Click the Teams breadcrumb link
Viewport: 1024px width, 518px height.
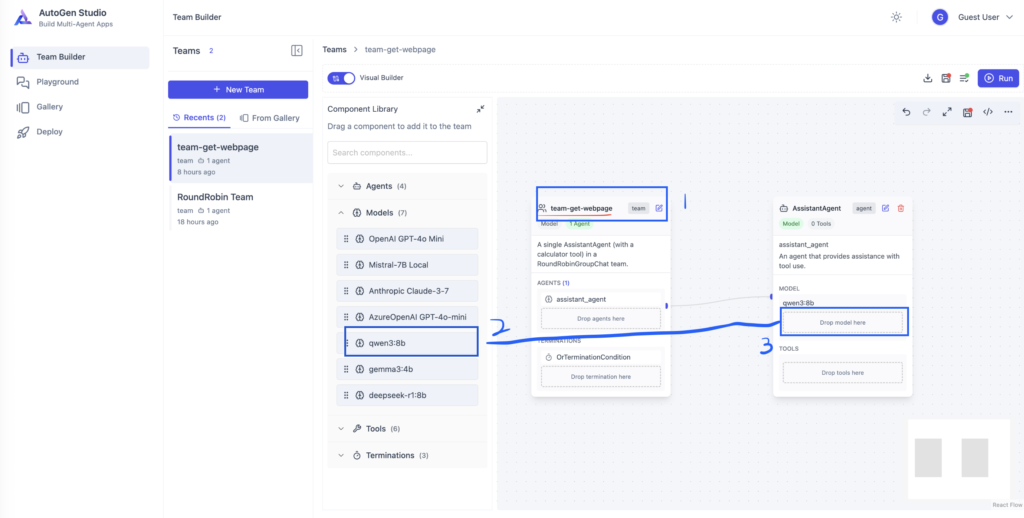point(334,50)
